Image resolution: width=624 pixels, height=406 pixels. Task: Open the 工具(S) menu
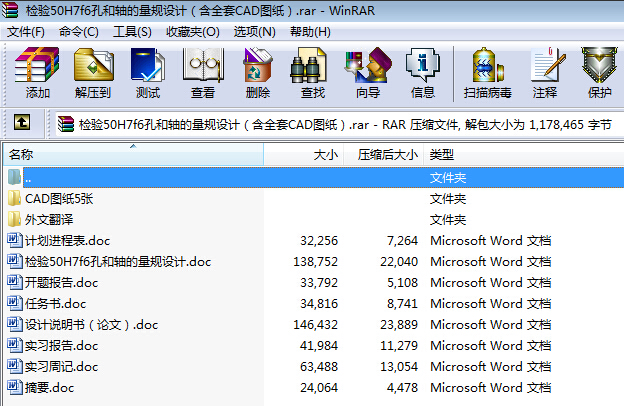point(132,32)
